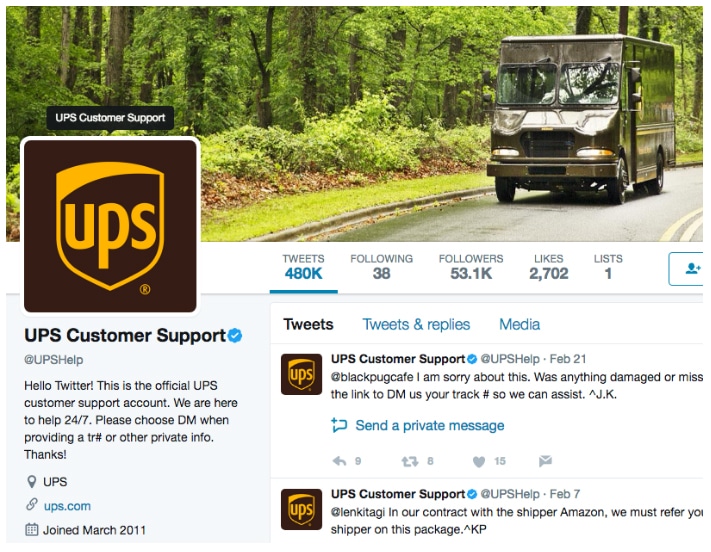The image size is (711, 552).
Task: Like the Feb 21 tweet with heart
Action: click(x=479, y=462)
